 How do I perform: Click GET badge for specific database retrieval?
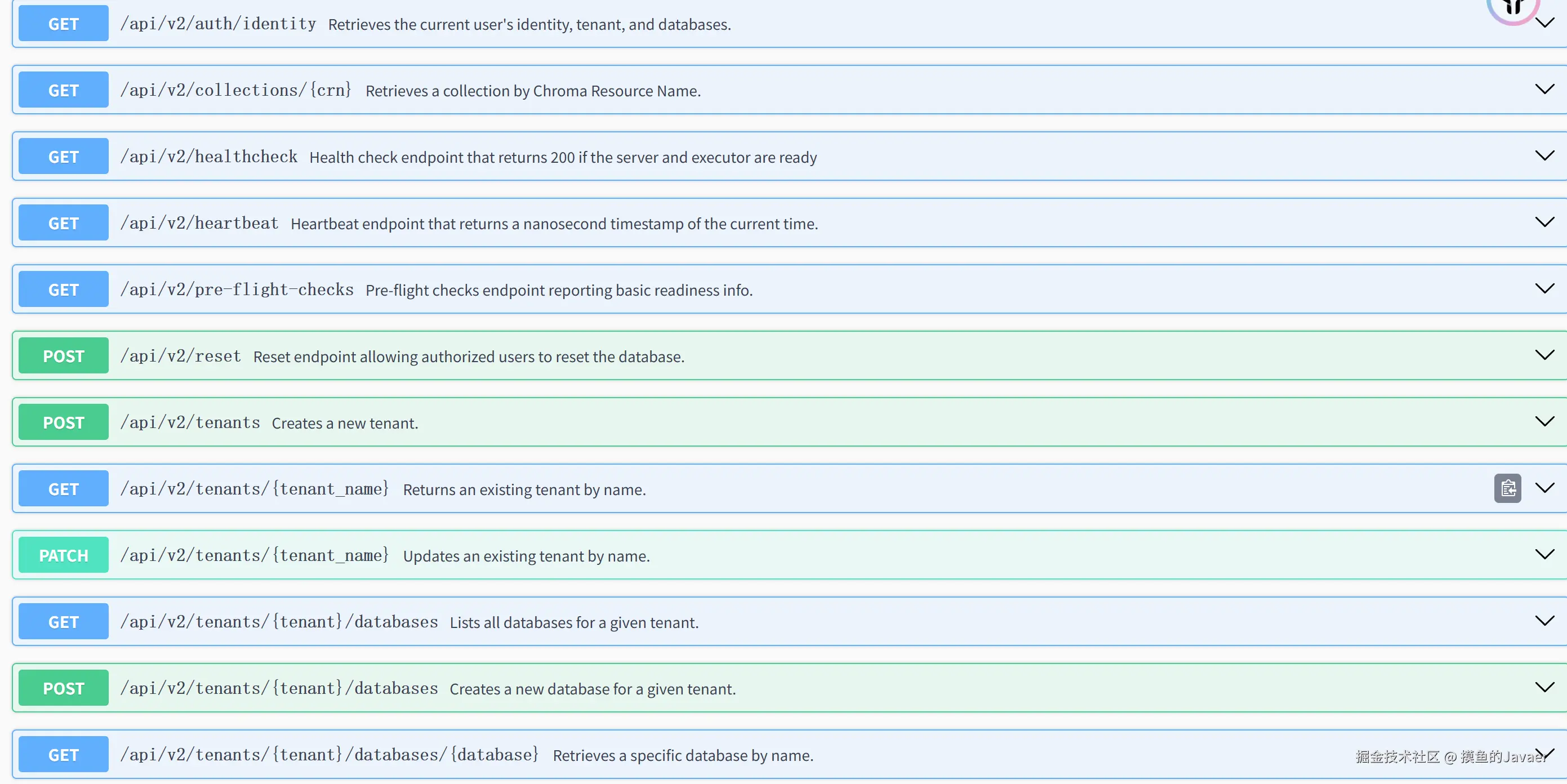[x=63, y=754]
